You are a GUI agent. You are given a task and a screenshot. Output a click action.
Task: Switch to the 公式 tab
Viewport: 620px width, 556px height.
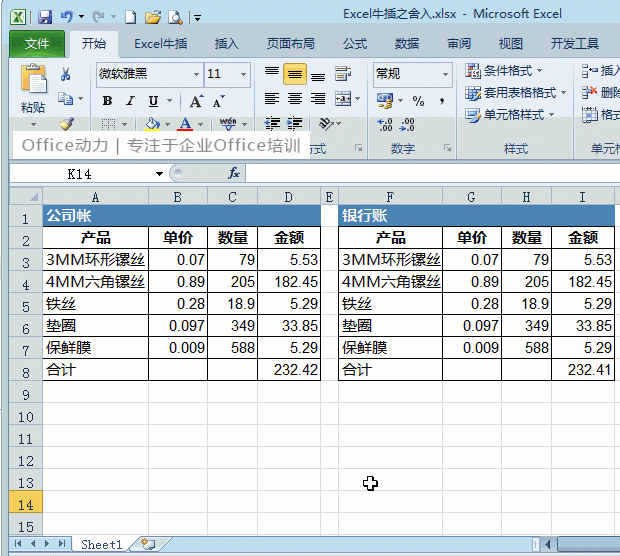(x=355, y=43)
